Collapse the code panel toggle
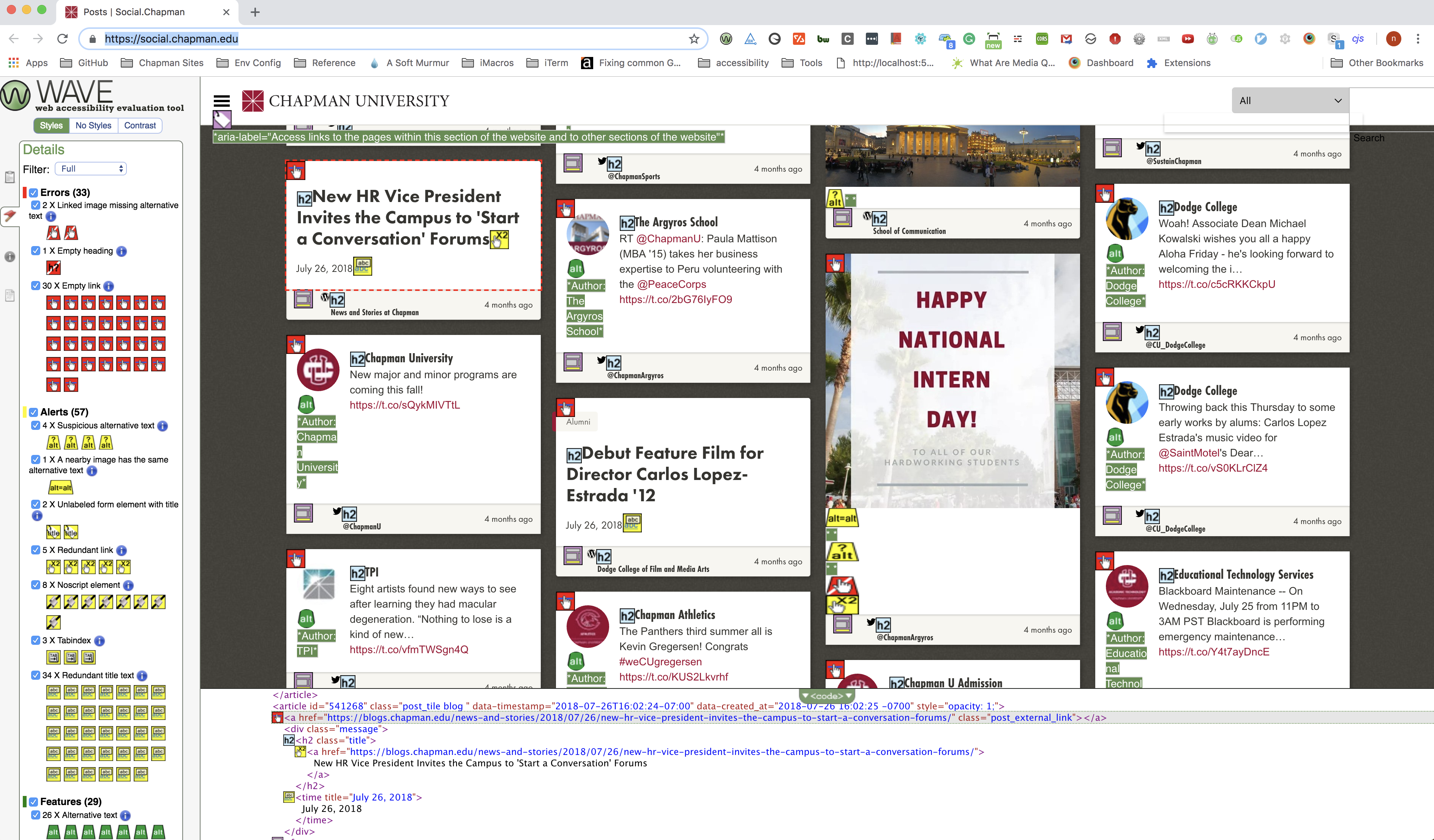1434x840 pixels. point(827,695)
